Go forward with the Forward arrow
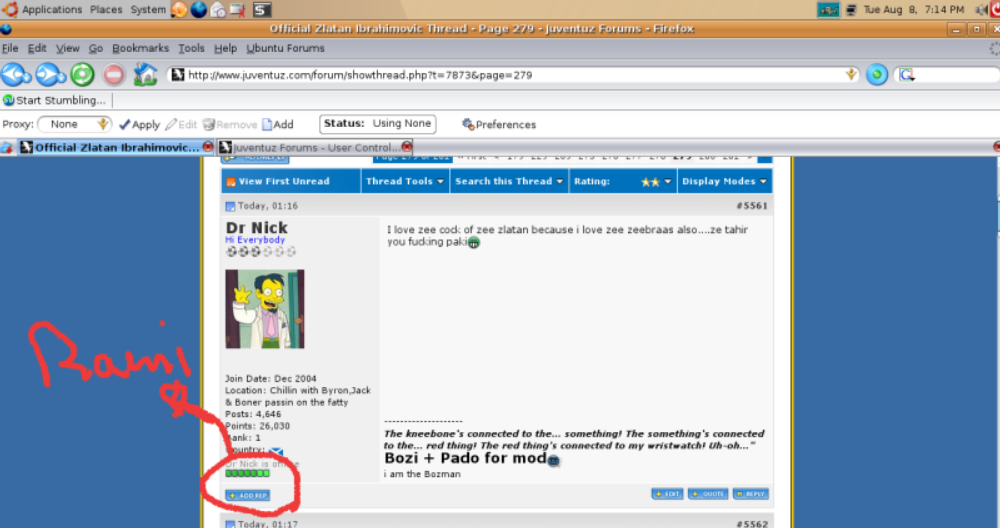The width and height of the screenshot is (1000, 528). click(x=50, y=75)
